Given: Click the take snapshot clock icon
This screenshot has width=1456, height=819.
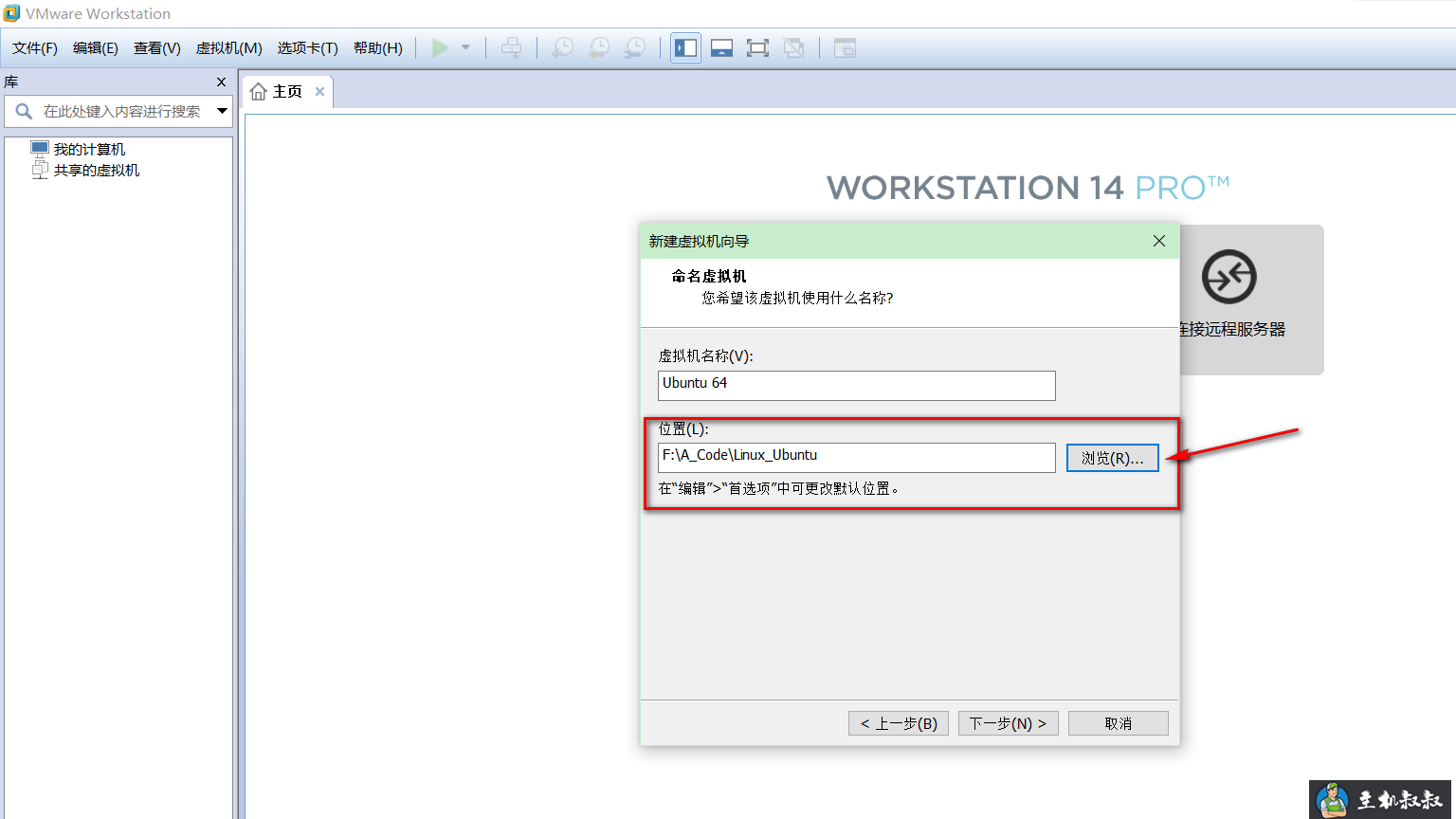Looking at the screenshot, I should point(562,47).
